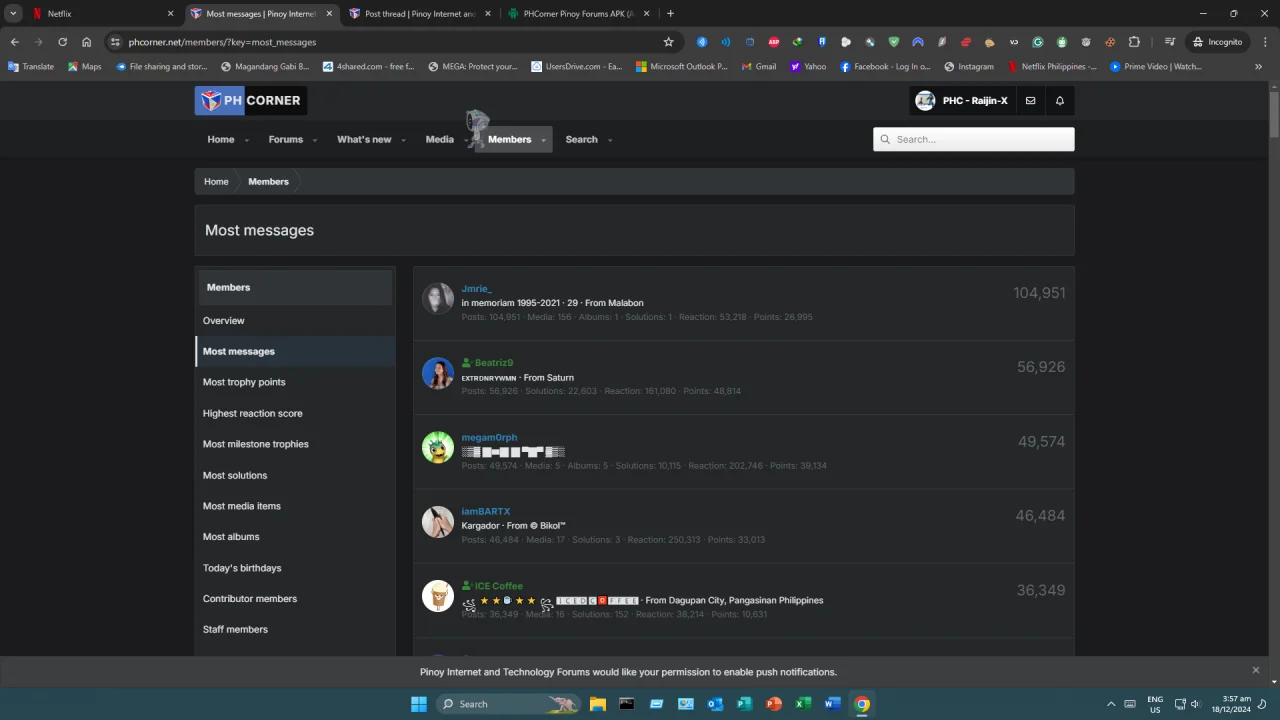This screenshot has height=720, width=1280.
Task: Open the Incognito profile indicator
Action: pos(1217,42)
